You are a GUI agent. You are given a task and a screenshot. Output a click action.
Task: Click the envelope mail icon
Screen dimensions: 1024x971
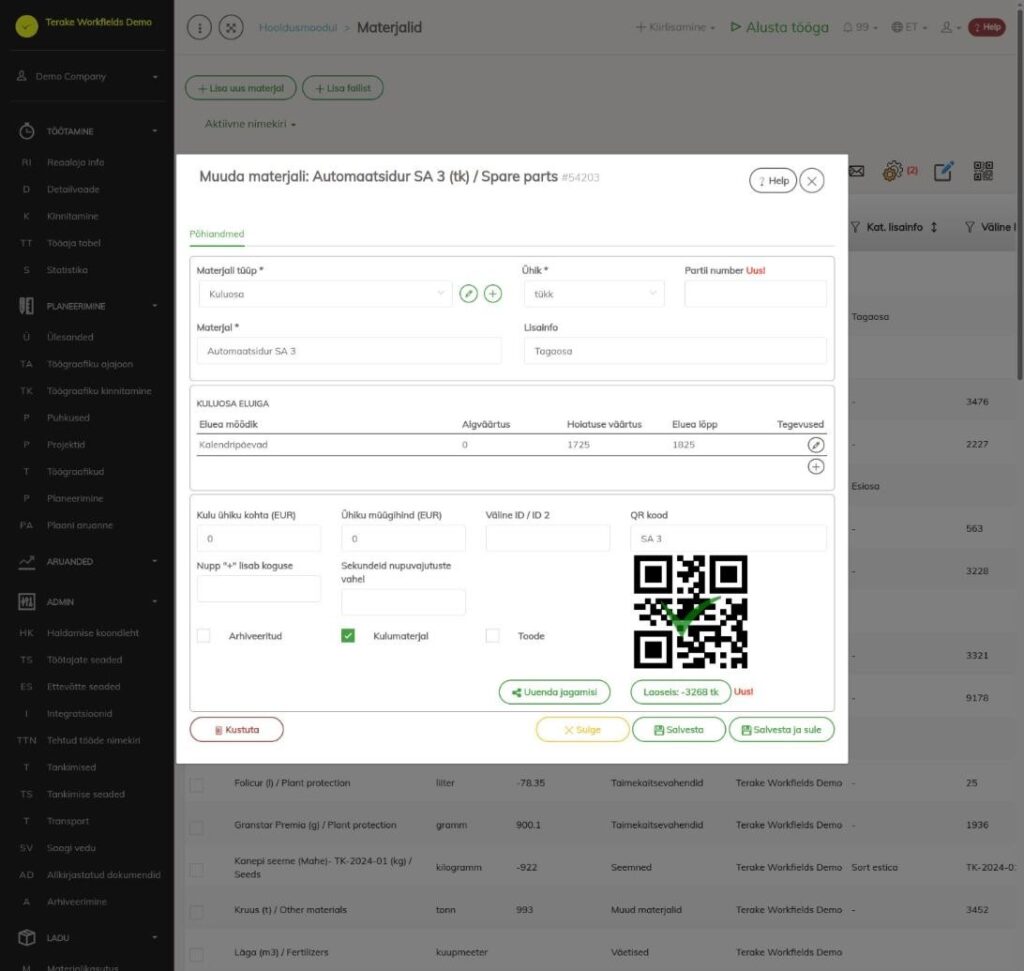click(856, 171)
